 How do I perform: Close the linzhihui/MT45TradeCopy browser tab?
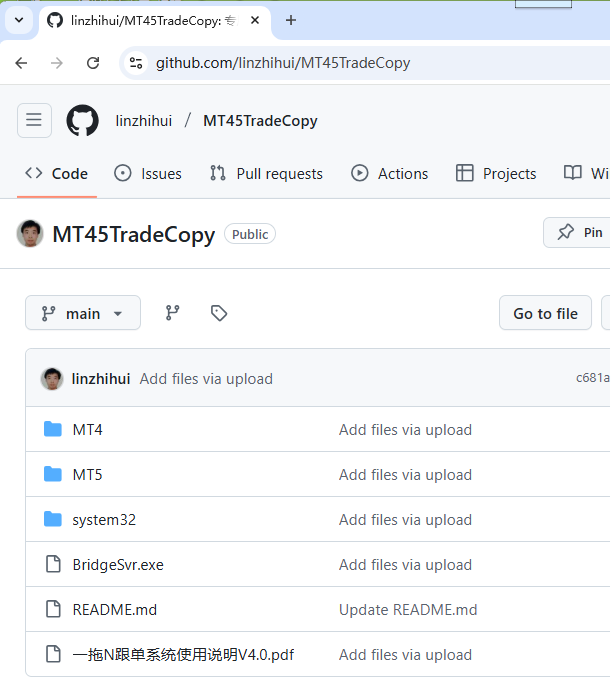[255, 21]
